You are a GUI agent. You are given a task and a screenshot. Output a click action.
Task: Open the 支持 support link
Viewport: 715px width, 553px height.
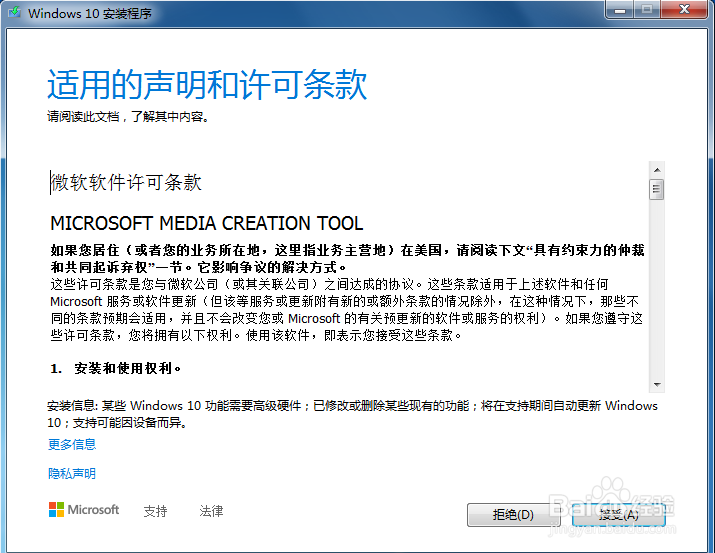[155, 511]
